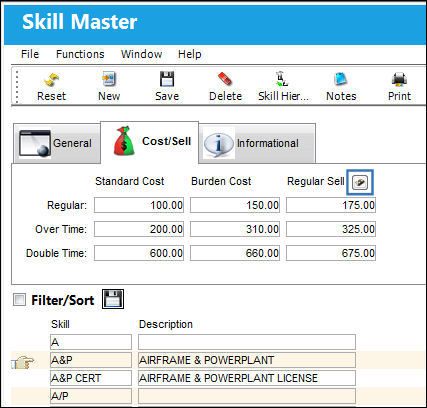Click the Double Time Standard Cost field 600.00

point(139,253)
